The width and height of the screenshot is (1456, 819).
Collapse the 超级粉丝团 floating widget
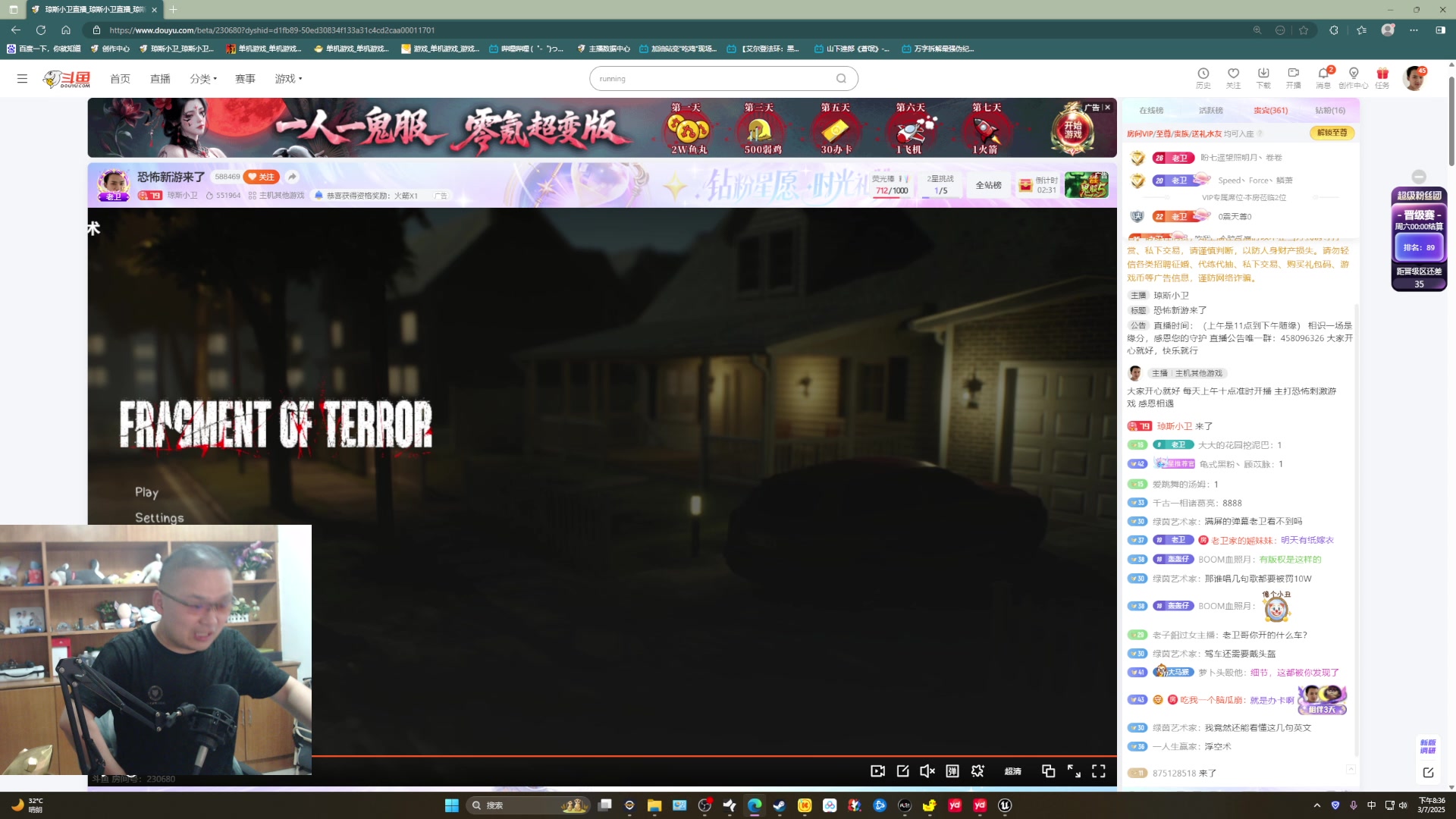click(1419, 176)
